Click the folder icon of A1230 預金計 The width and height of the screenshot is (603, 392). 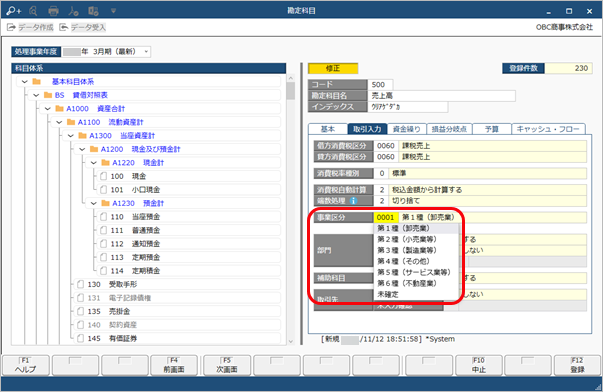(106, 203)
